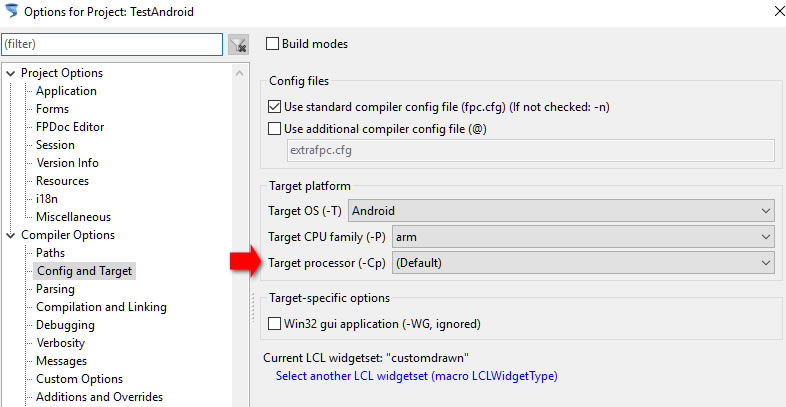The height and width of the screenshot is (407, 786).
Task: Enable Use additional compiler config file
Action: 274,129
